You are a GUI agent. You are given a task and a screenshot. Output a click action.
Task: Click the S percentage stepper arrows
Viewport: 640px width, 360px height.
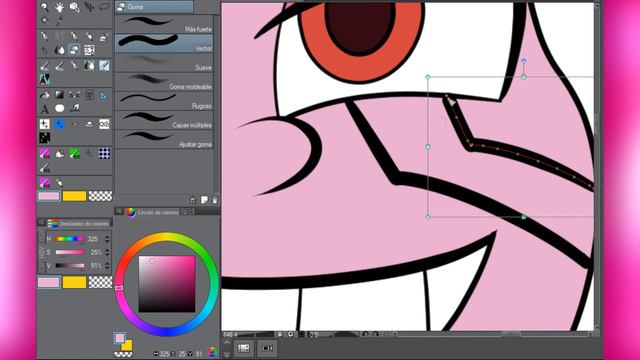107,253
